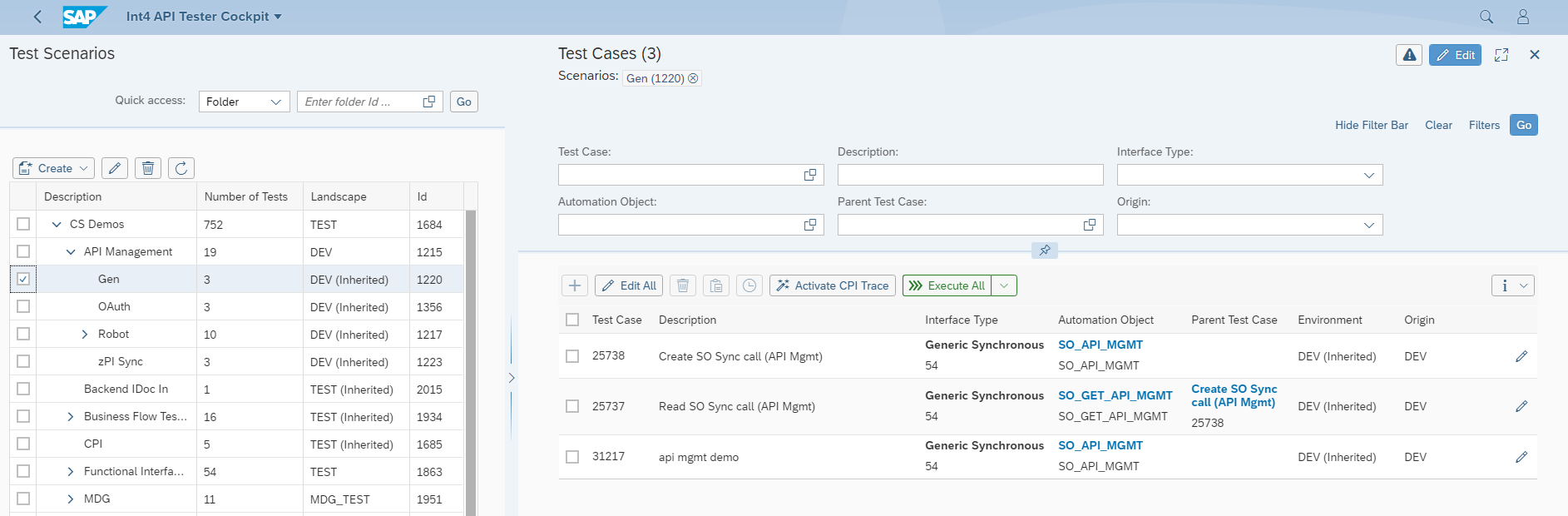Click the warning triangle icon button
Screen dimensions: 1568x516
pyautogui.click(x=1409, y=55)
